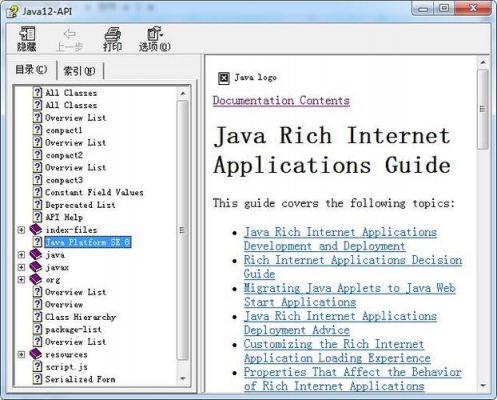
Task: Select the Deprecated List entry
Action: (x=80, y=205)
